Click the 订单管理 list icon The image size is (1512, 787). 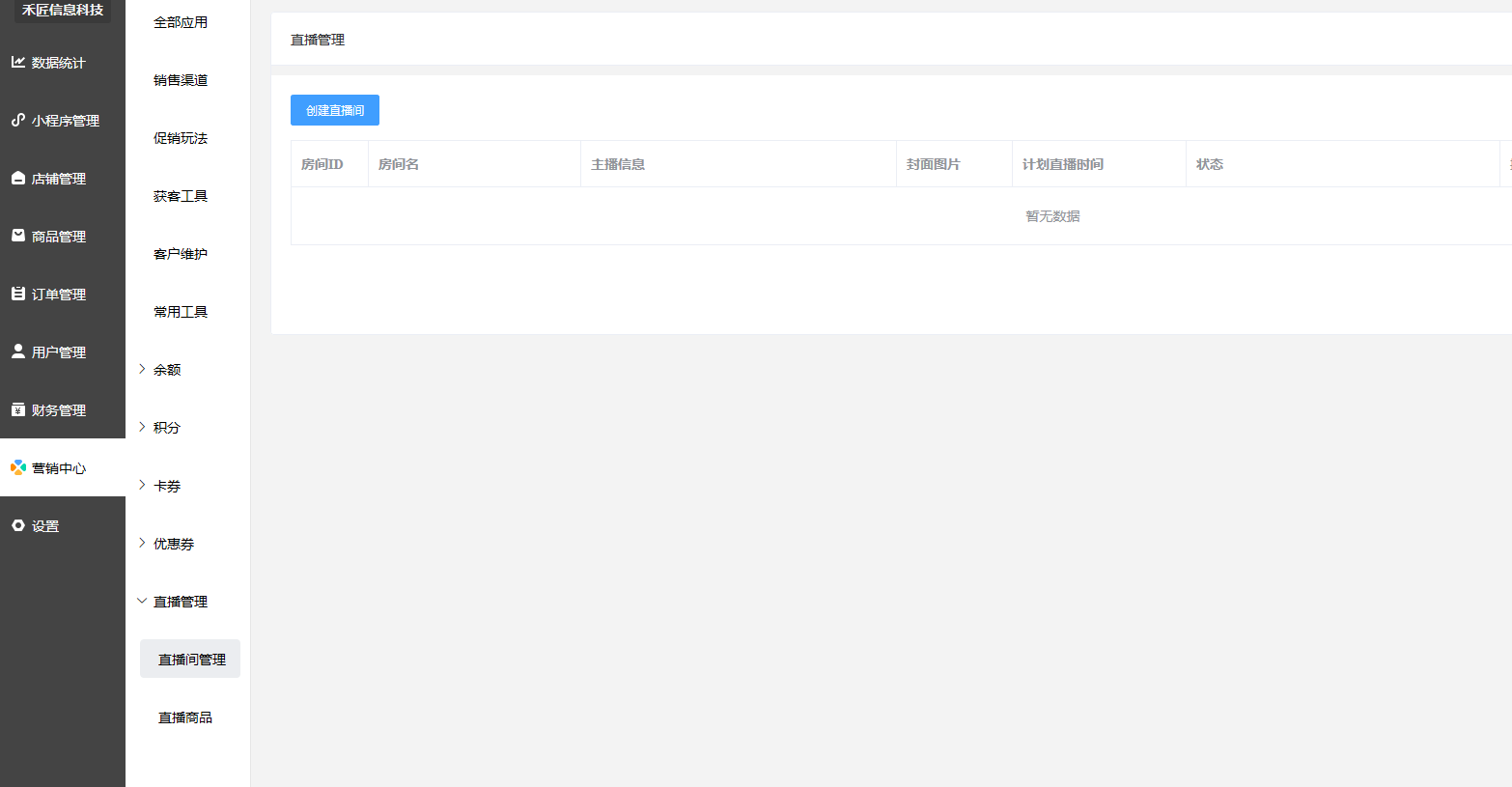click(x=17, y=294)
